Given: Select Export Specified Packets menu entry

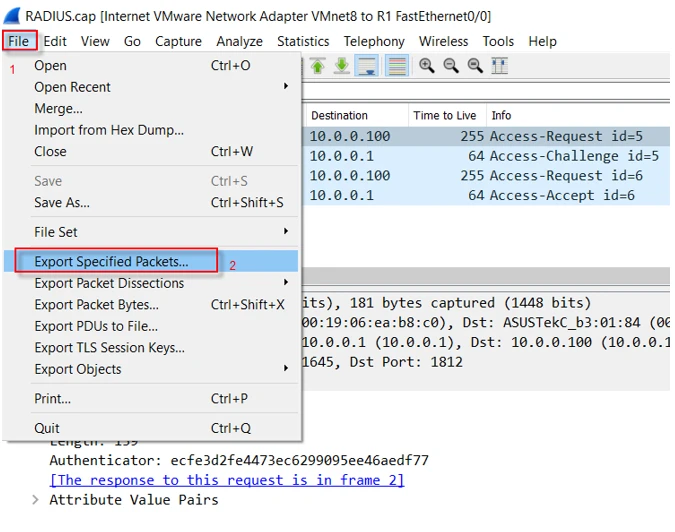Looking at the screenshot, I should pos(111,262).
